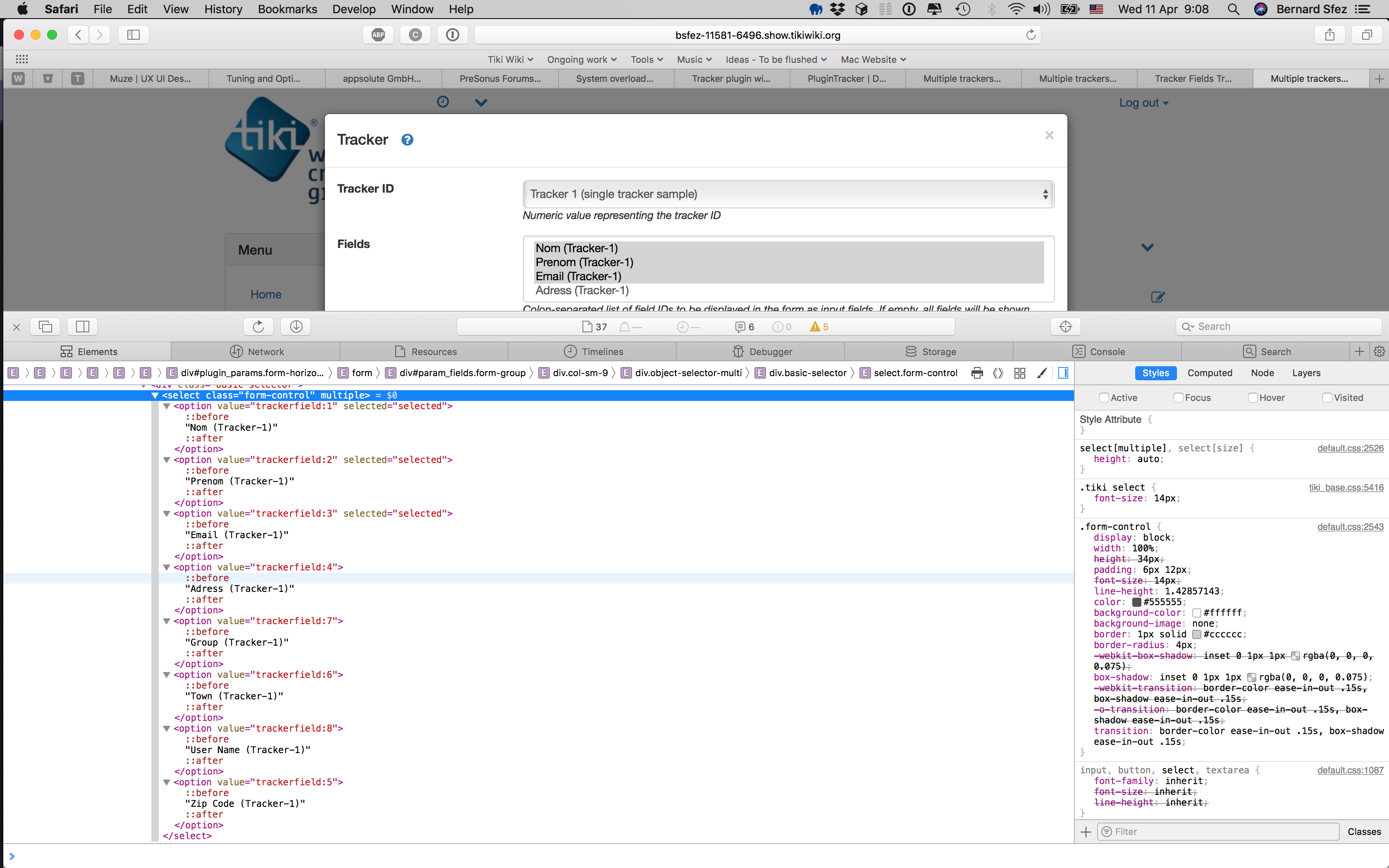Click the #555555 color swatch

[x=1136, y=602]
